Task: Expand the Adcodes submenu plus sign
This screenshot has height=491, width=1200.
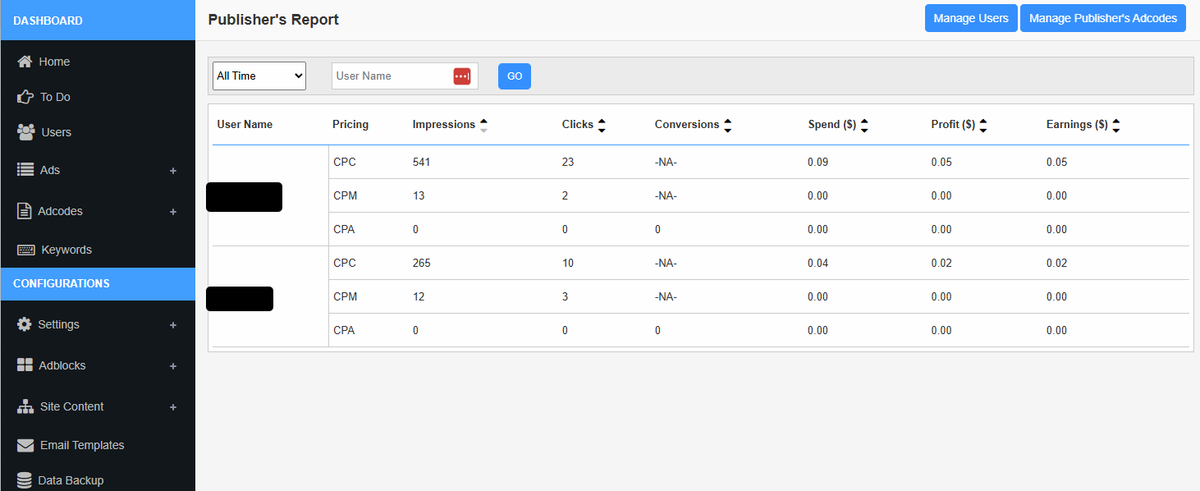Action: (173, 212)
